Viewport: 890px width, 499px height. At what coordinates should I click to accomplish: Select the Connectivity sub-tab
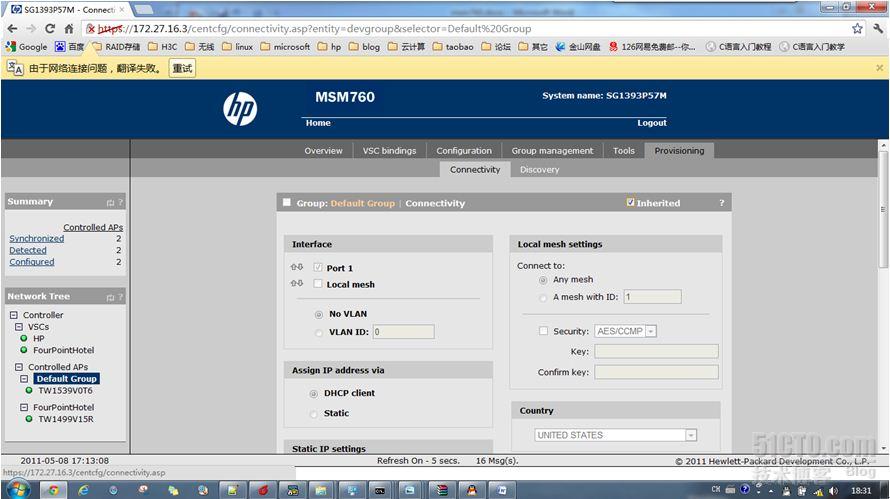(x=475, y=169)
